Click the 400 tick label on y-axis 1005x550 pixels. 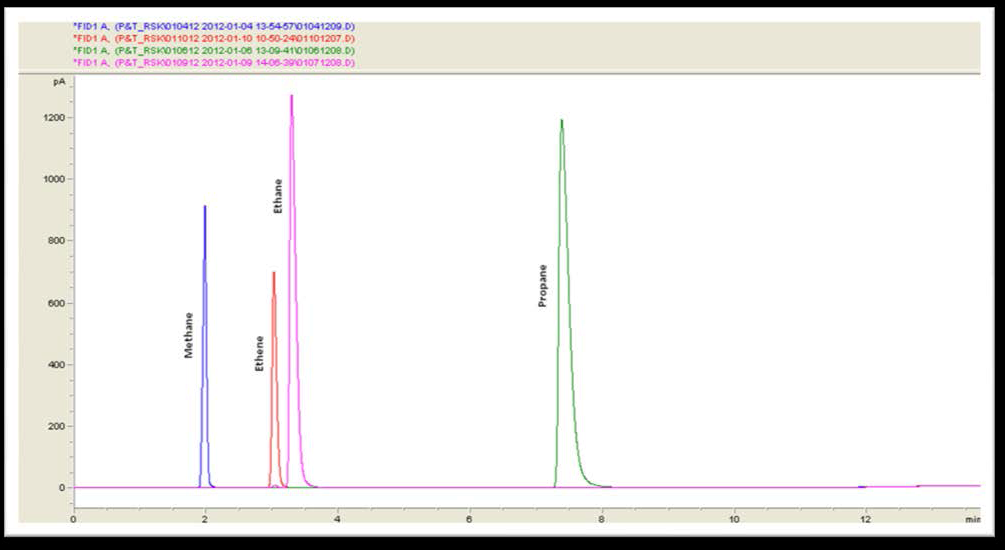coord(58,364)
